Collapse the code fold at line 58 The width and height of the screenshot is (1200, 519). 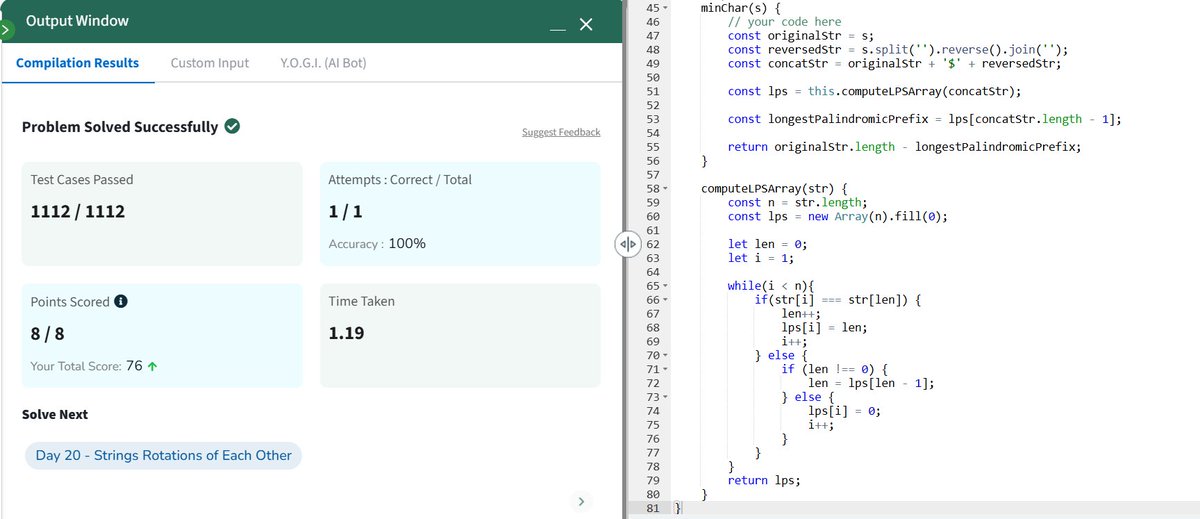click(x=666, y=188)
